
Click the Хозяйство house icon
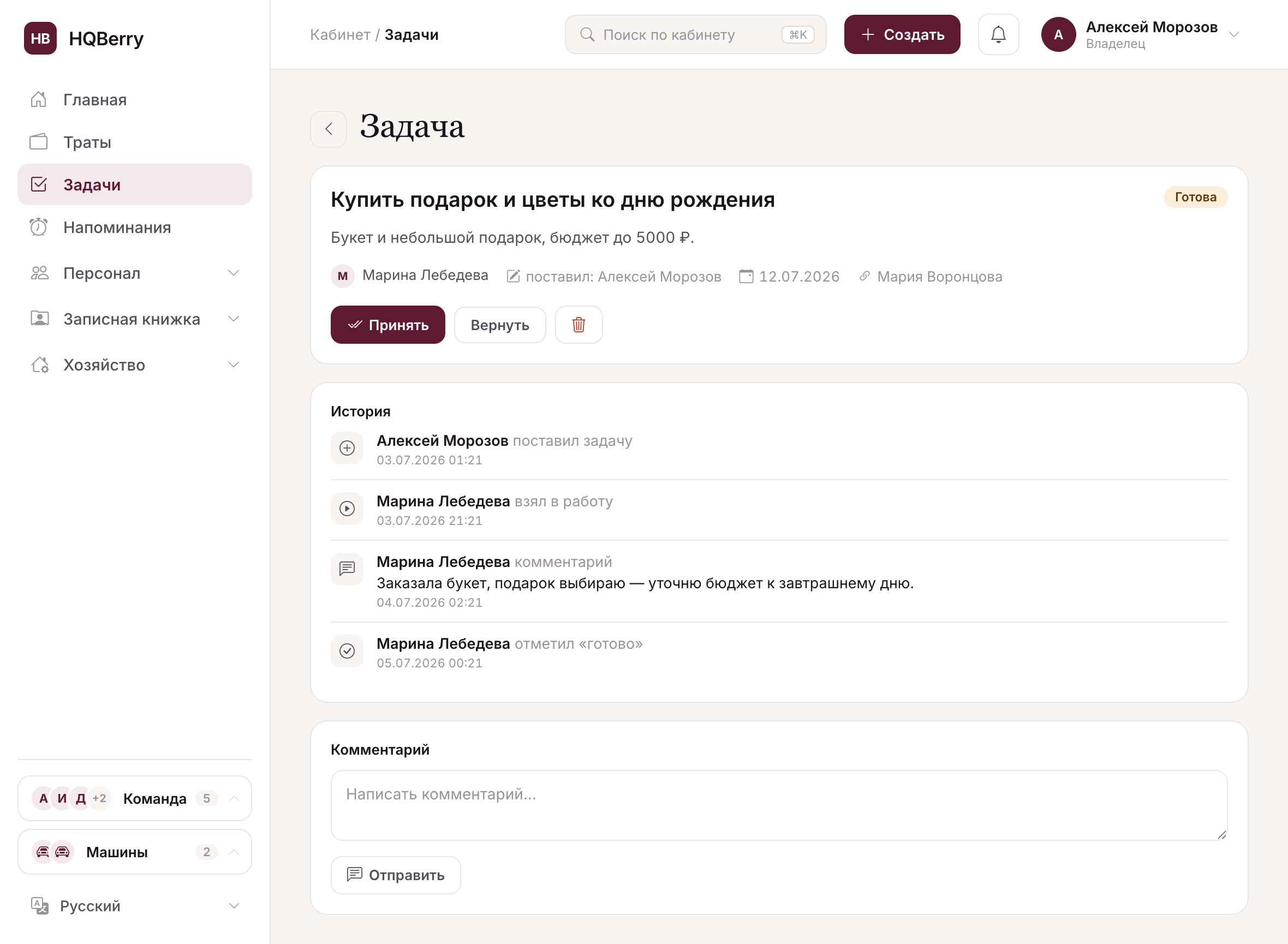[39, 365]
